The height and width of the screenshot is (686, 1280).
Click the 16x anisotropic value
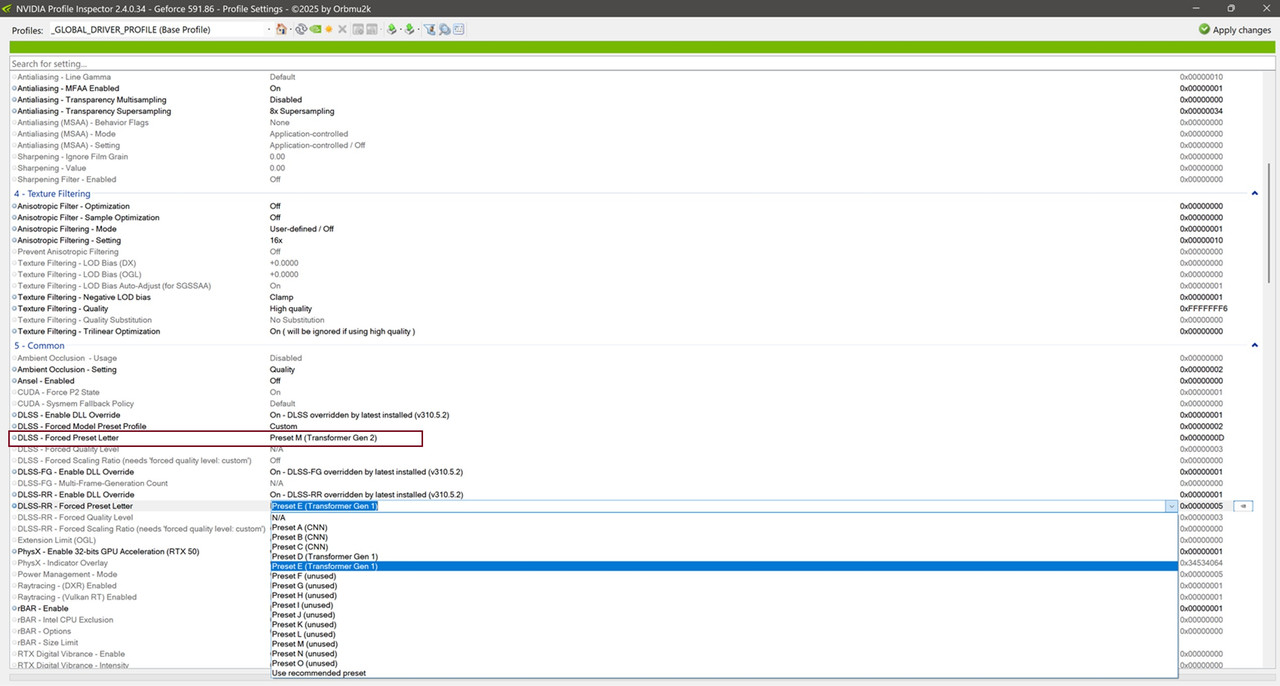tap(276, 240)
